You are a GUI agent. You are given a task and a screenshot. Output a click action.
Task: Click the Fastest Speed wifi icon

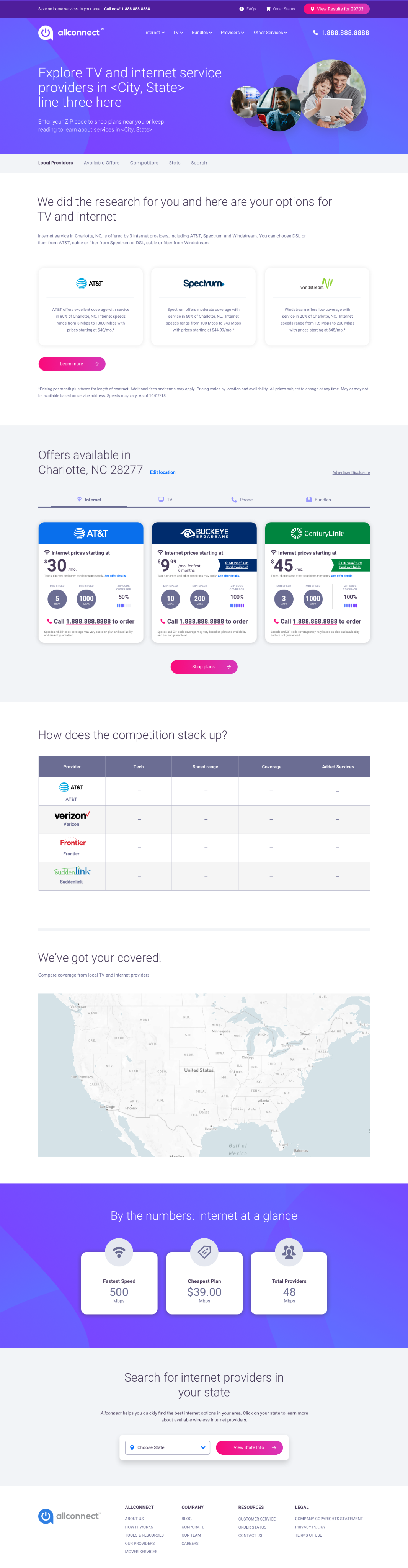(119, 1252)
